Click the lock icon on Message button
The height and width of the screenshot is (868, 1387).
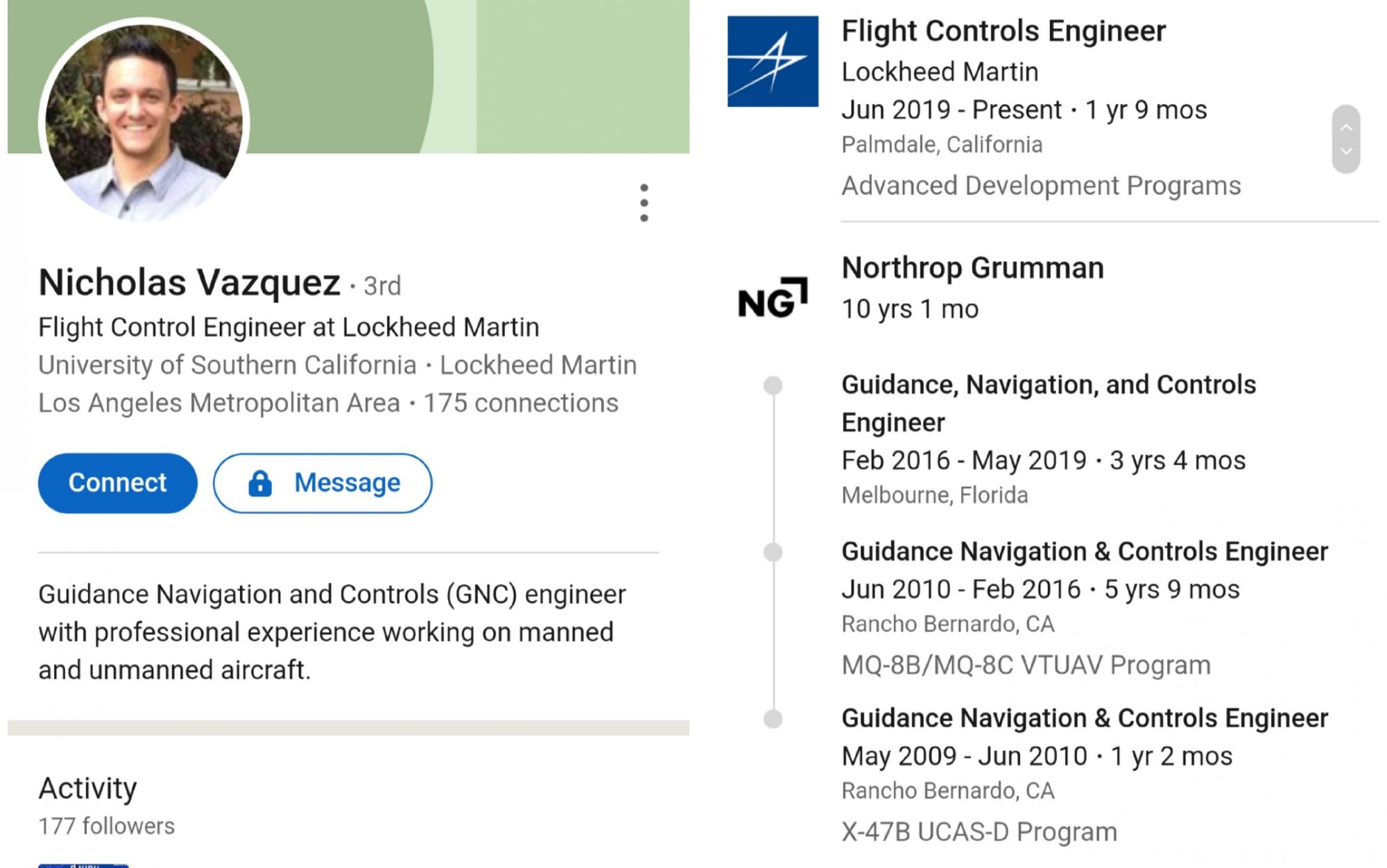260,483
